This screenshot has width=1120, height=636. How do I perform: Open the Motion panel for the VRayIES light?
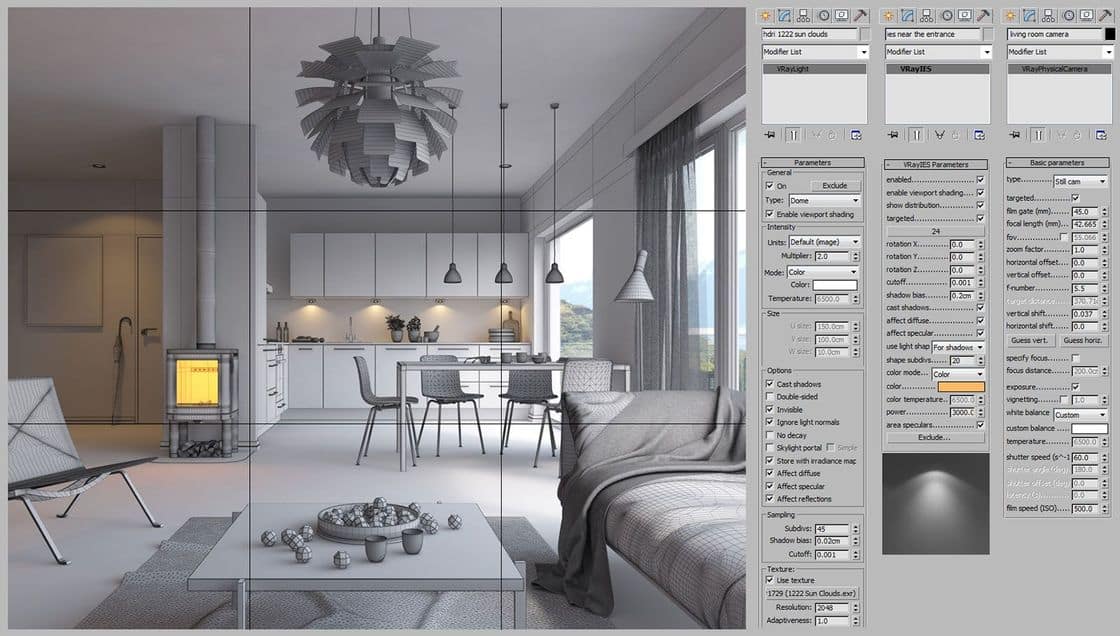946,14
